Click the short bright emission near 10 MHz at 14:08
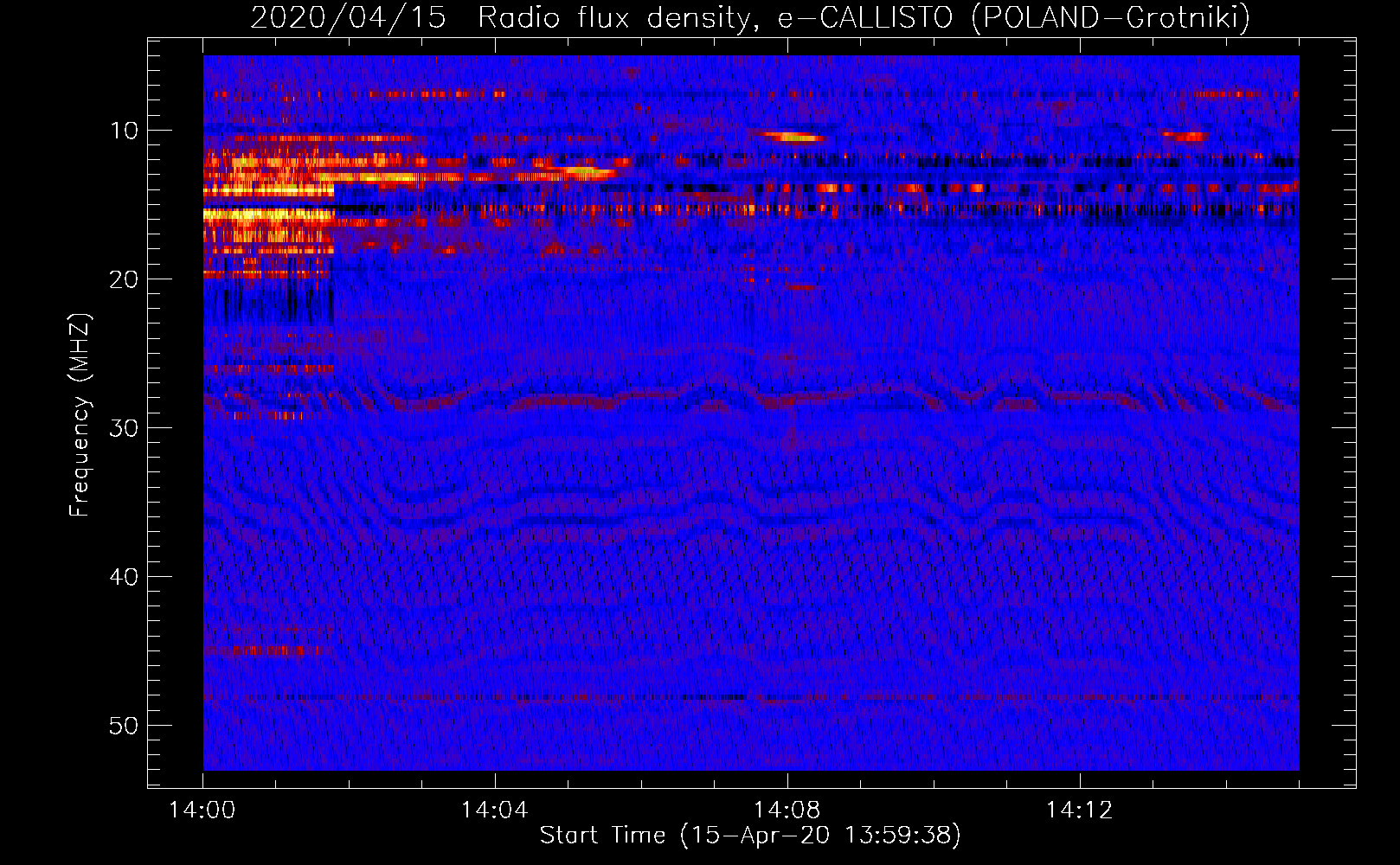The width and height of the screenshot is (1400, 865). (x=792, y=137)
